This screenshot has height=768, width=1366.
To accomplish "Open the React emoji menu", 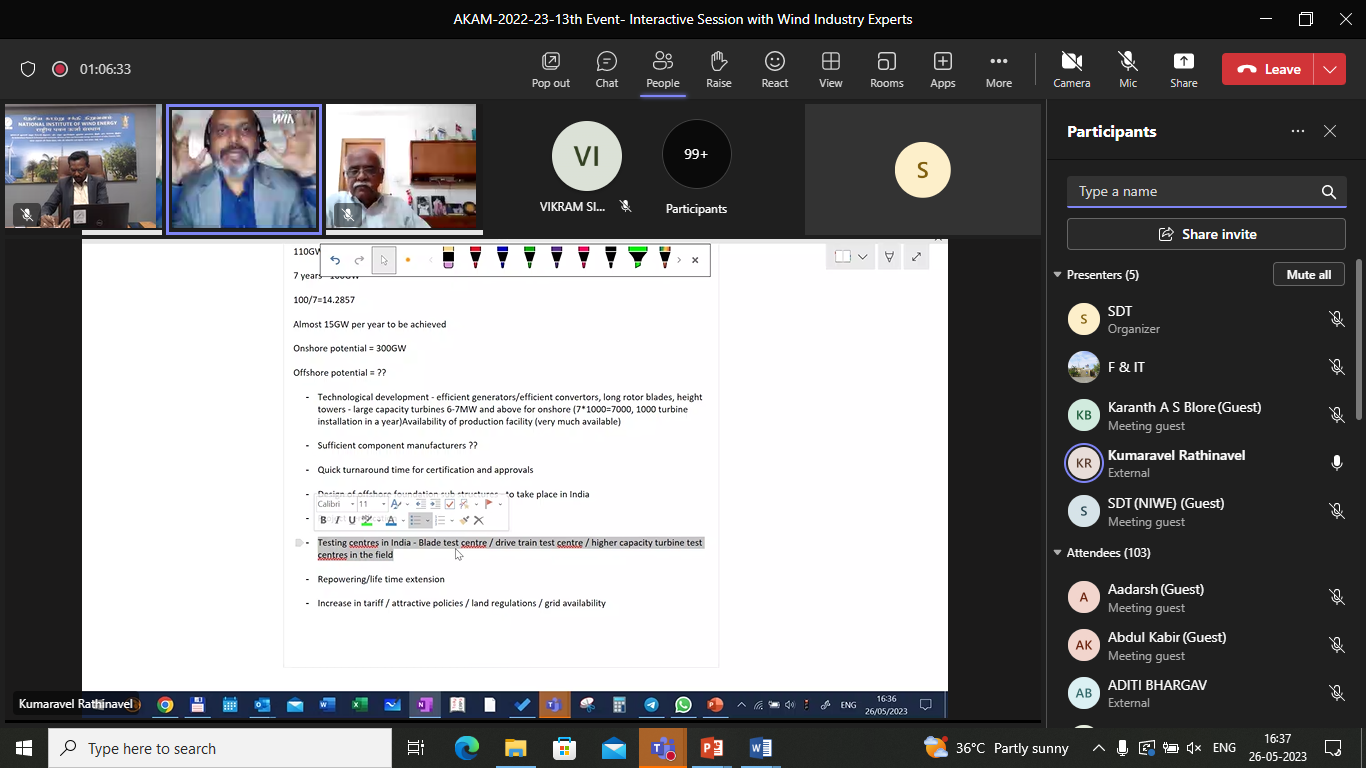I will [774, 69].
